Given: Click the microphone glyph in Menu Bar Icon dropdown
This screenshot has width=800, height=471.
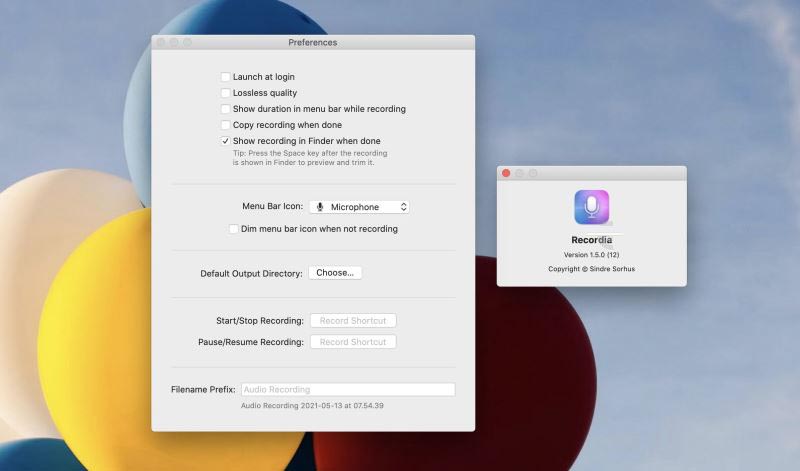Looking at the screenshot, I should point(320,207).
